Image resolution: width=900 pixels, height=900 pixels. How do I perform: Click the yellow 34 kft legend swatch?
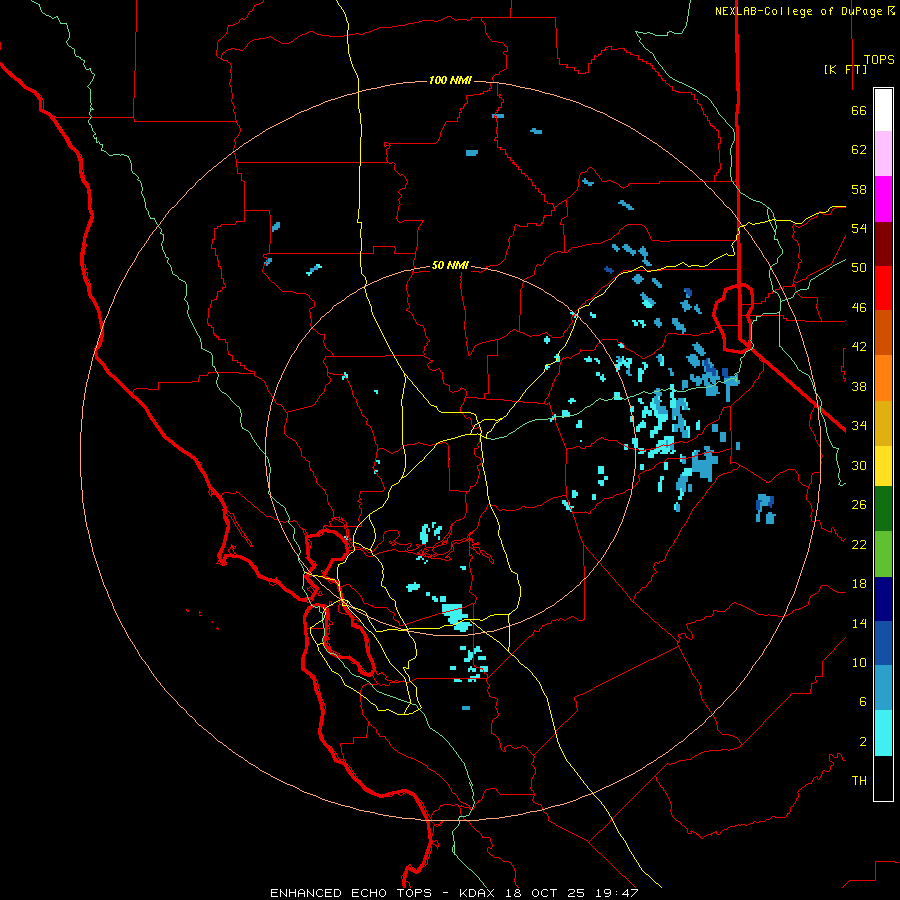883,466
